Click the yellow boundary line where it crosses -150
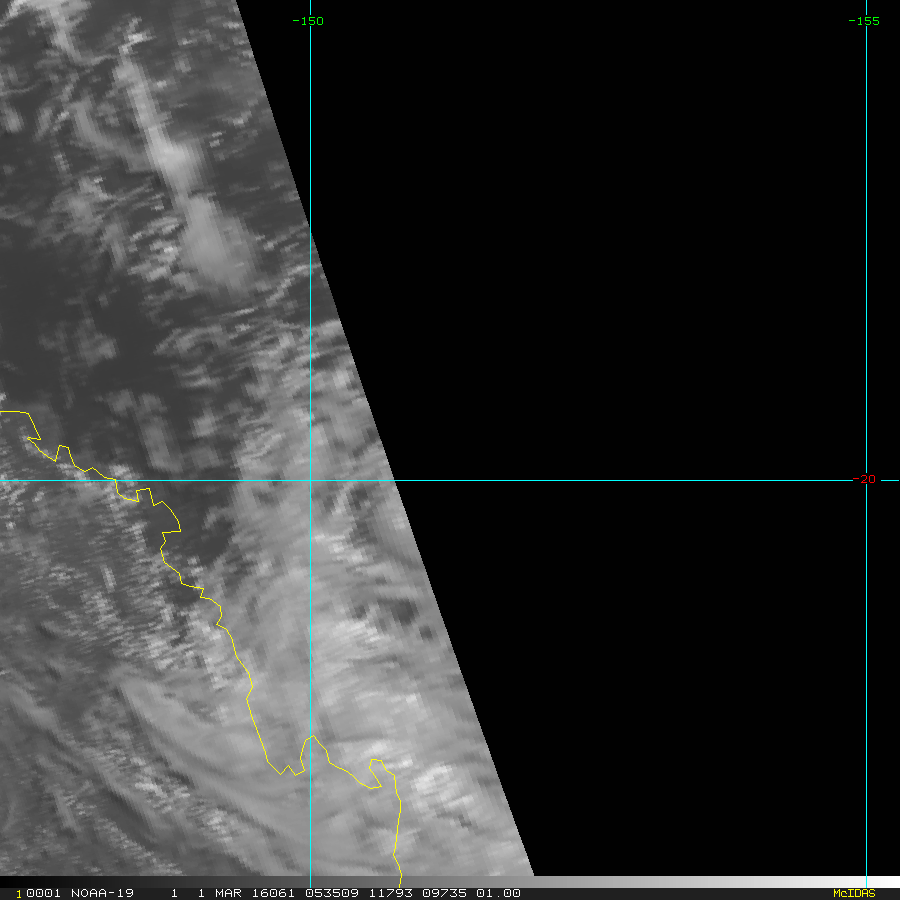 pyautogui.click(x=311, y=737)
